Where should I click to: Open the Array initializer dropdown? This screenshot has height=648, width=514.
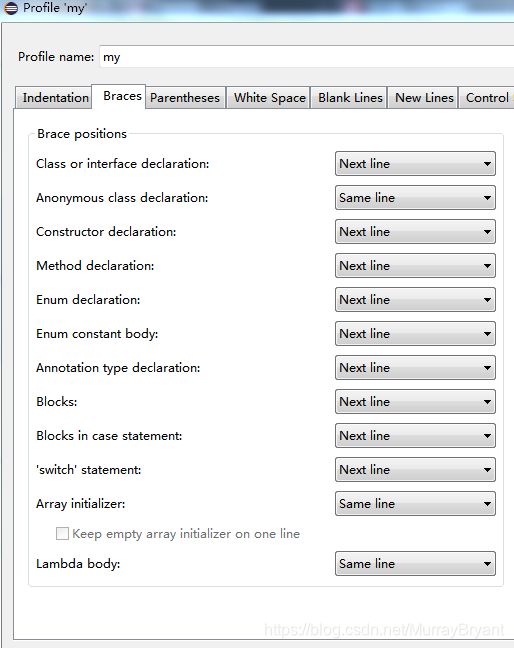(x=415, y=503)
